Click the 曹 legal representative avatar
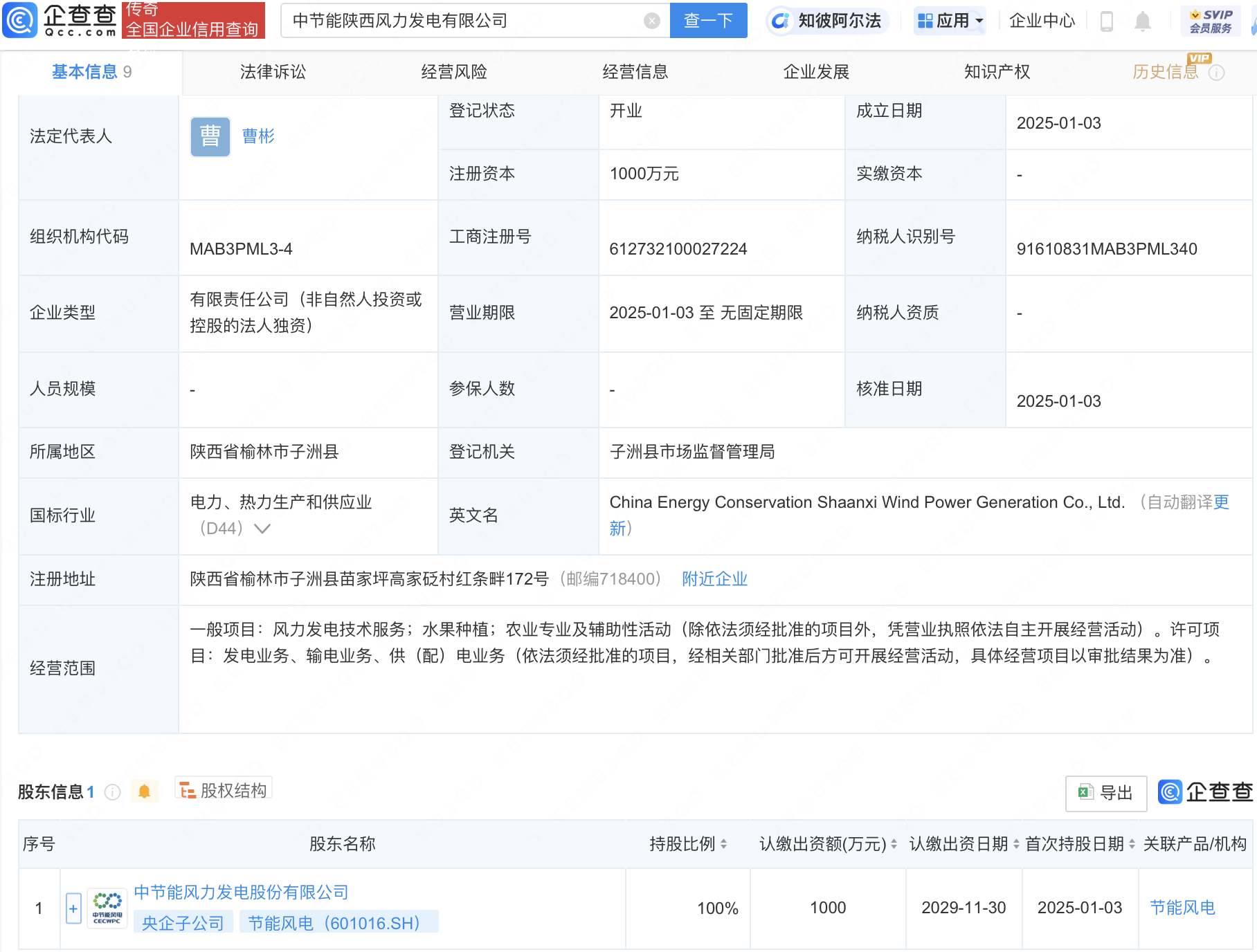This screenshot has height=952, width=1257. [210, 136]
